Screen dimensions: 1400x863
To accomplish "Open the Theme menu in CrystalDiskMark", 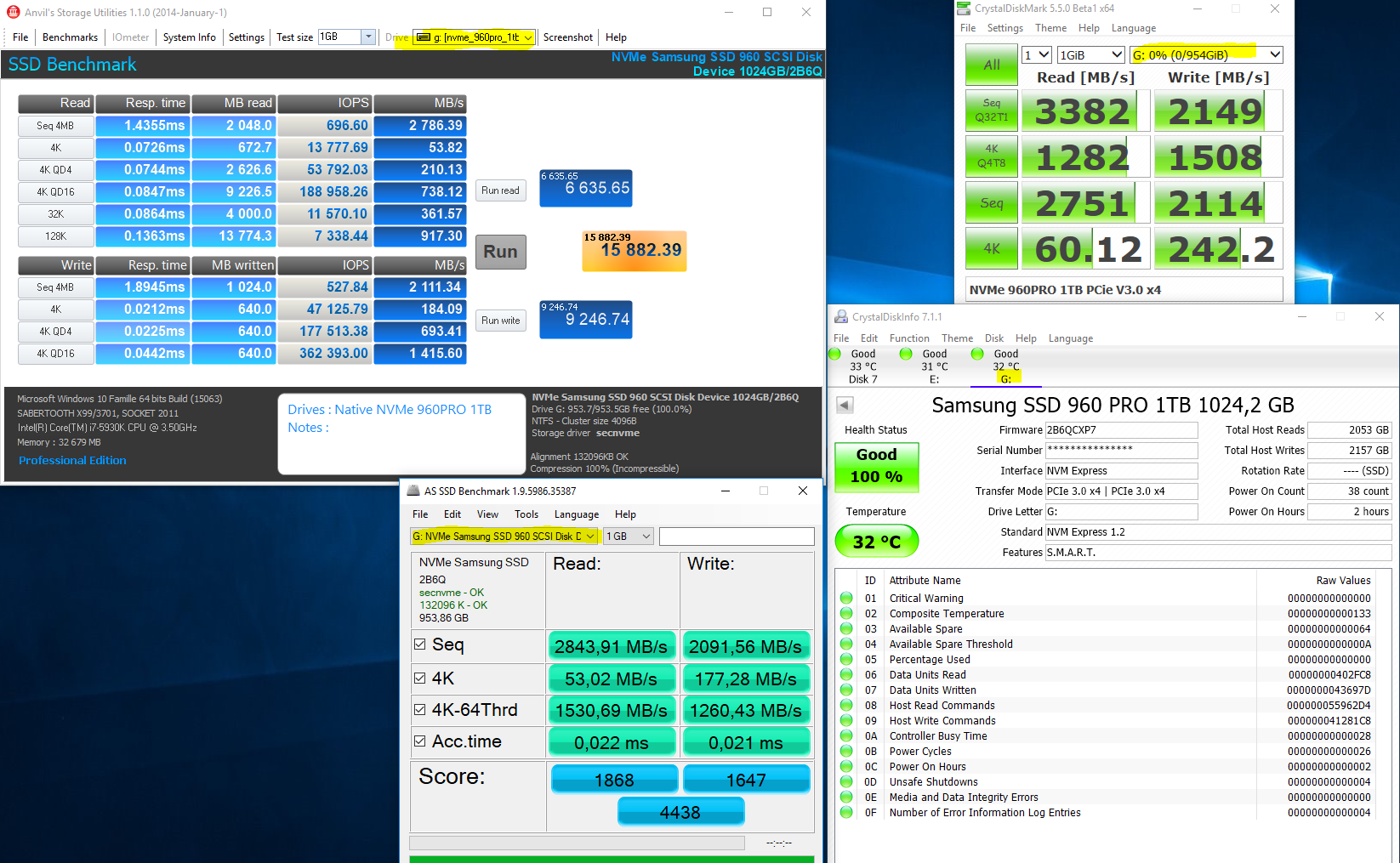I will pyautogui.click(x=1050, y=28).
